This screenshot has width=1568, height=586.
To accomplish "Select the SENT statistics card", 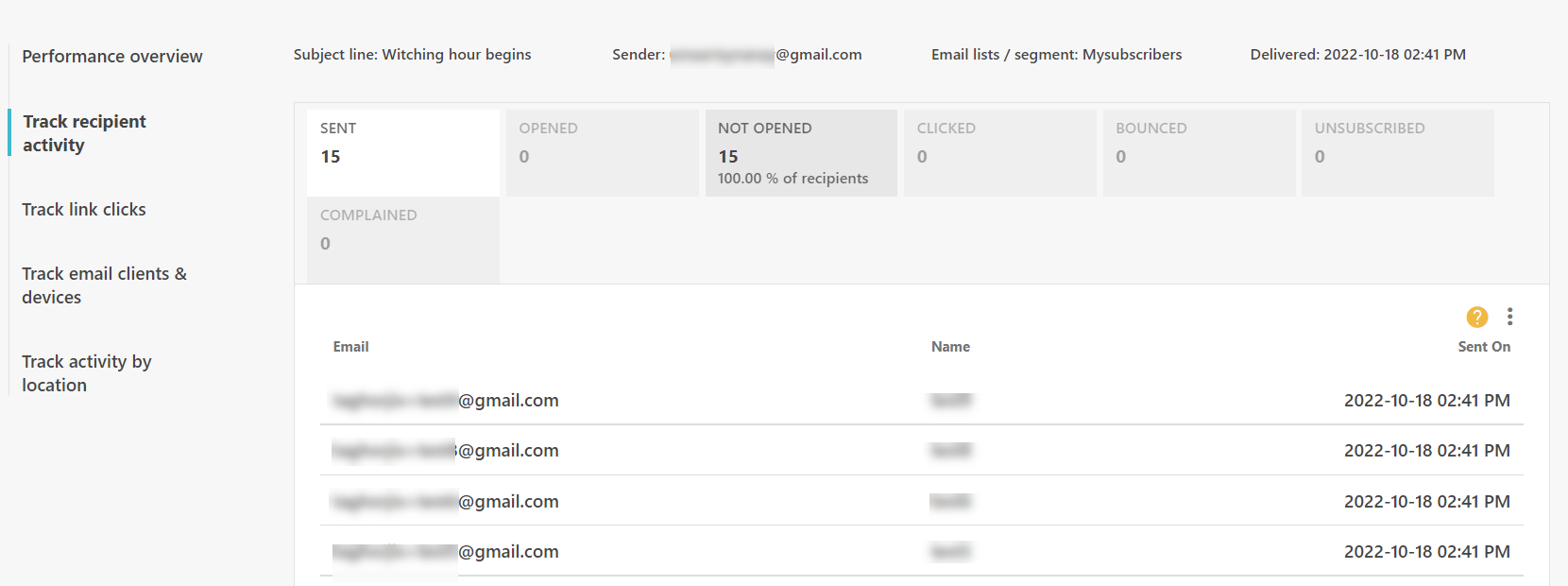I will tap(402, 151).
